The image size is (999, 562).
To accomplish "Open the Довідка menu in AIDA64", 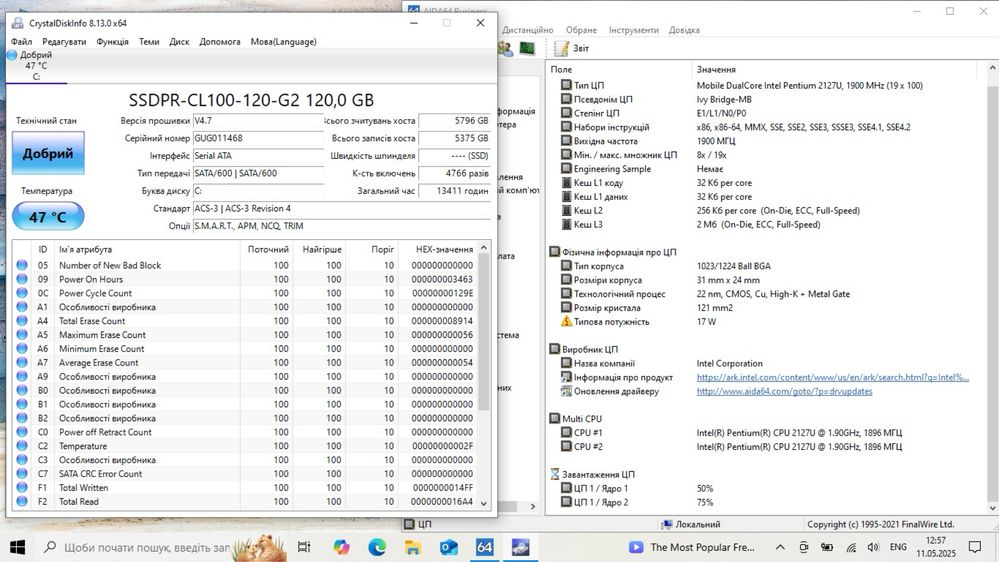I will click(684, 30).
